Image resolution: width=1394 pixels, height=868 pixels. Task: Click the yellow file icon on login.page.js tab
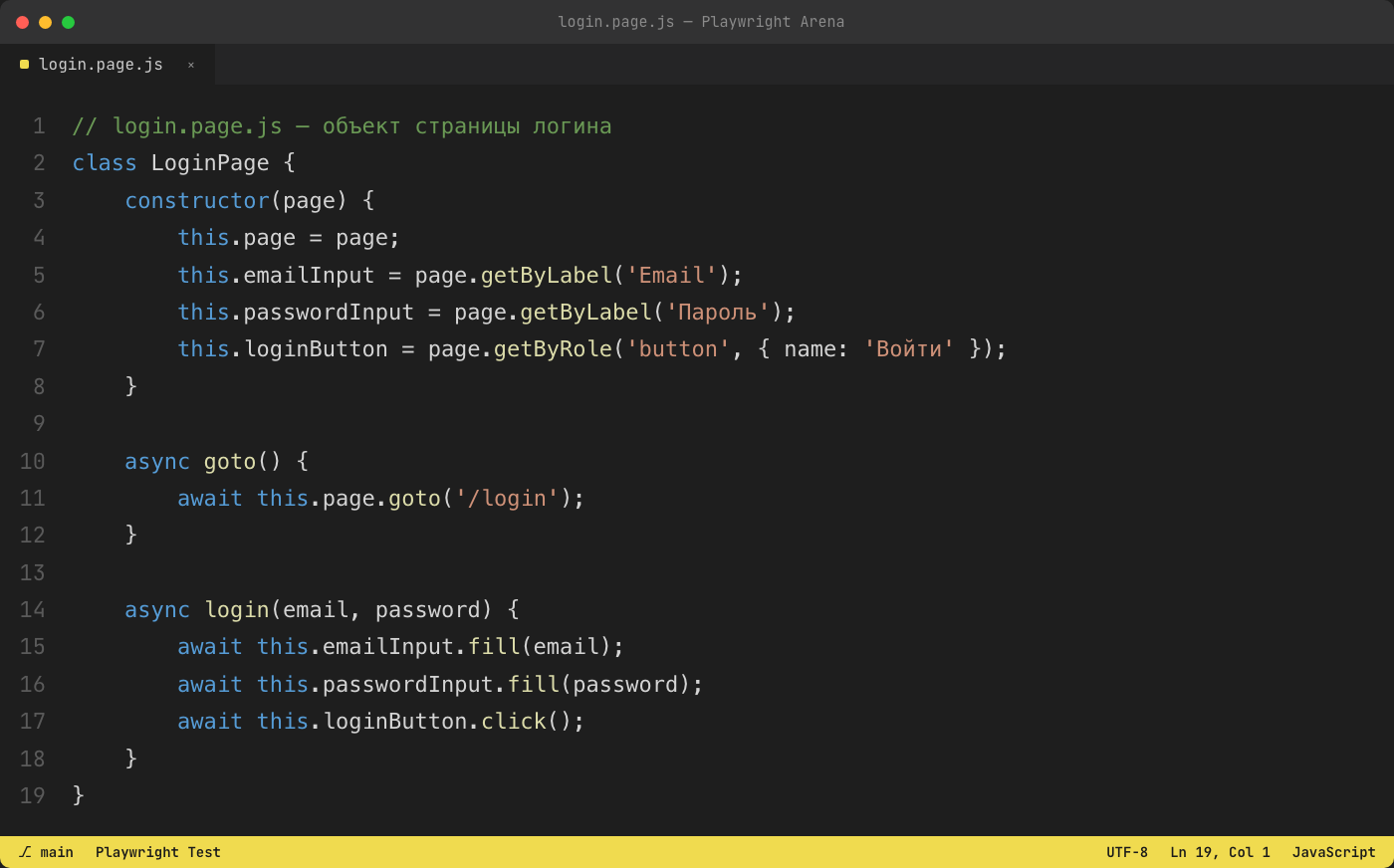(24, 65)
